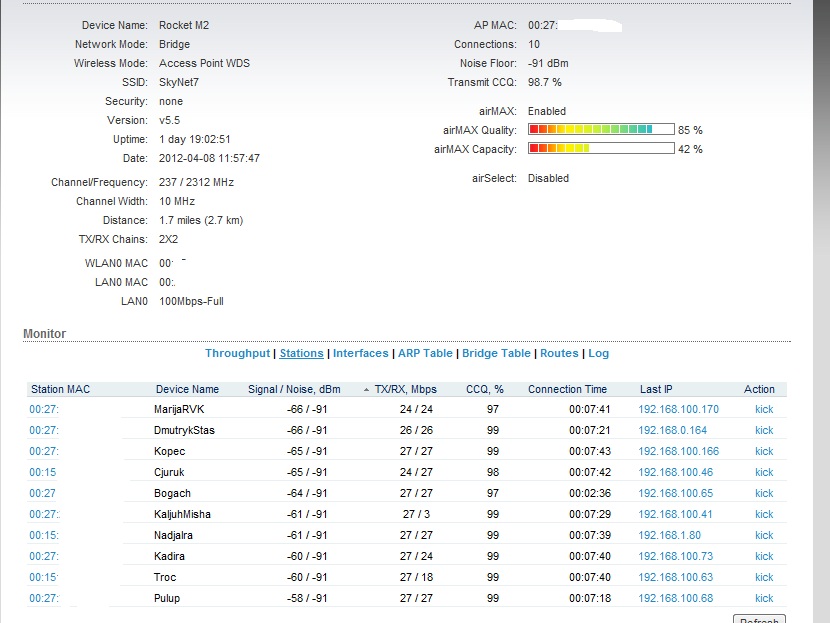Kick the Bogach station
Viewport: 830px width, 623px height.
pos(764,493)
